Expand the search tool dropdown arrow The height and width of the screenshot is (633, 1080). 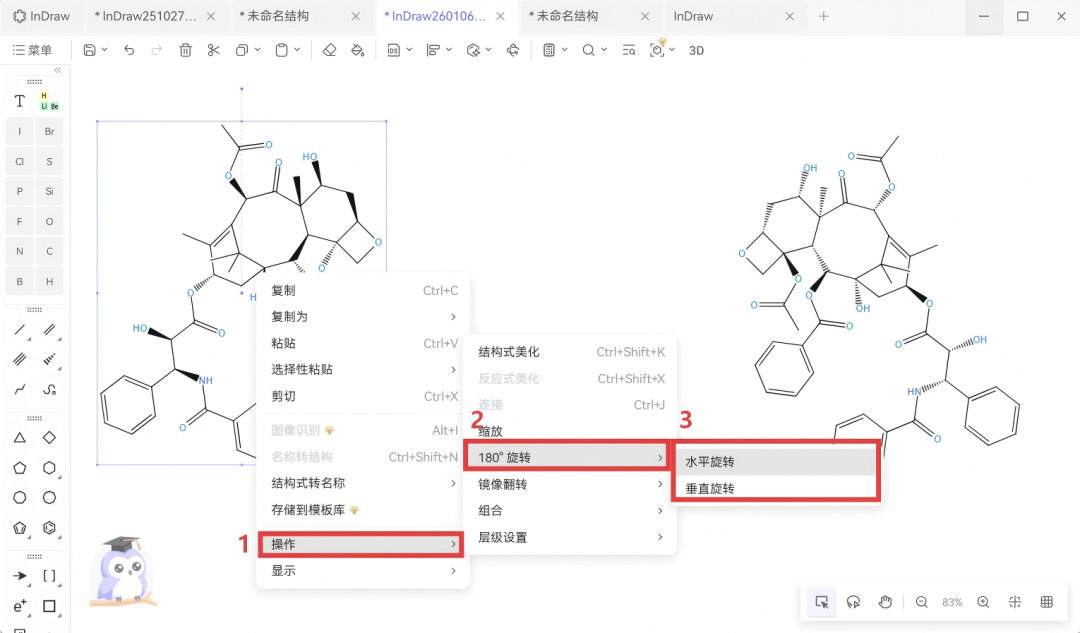click(604, 50)
